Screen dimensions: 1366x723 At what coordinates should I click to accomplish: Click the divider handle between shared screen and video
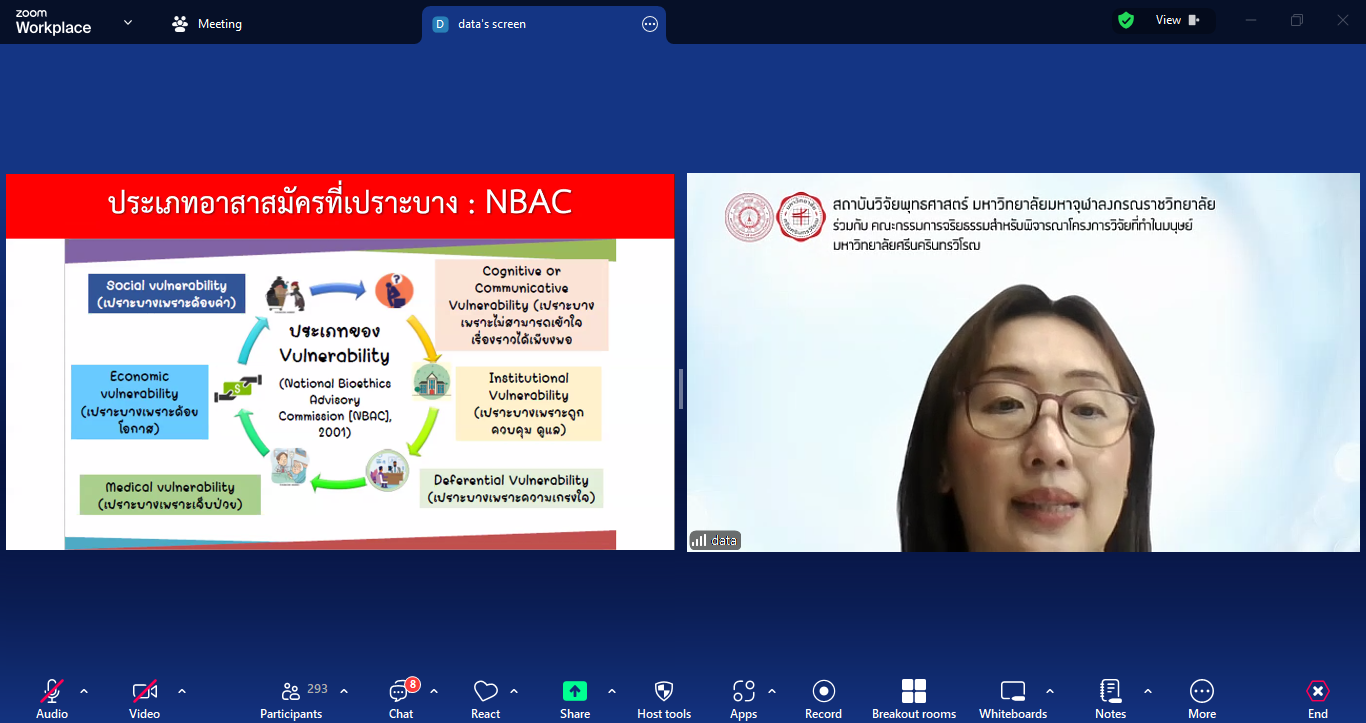pos(681,388)
